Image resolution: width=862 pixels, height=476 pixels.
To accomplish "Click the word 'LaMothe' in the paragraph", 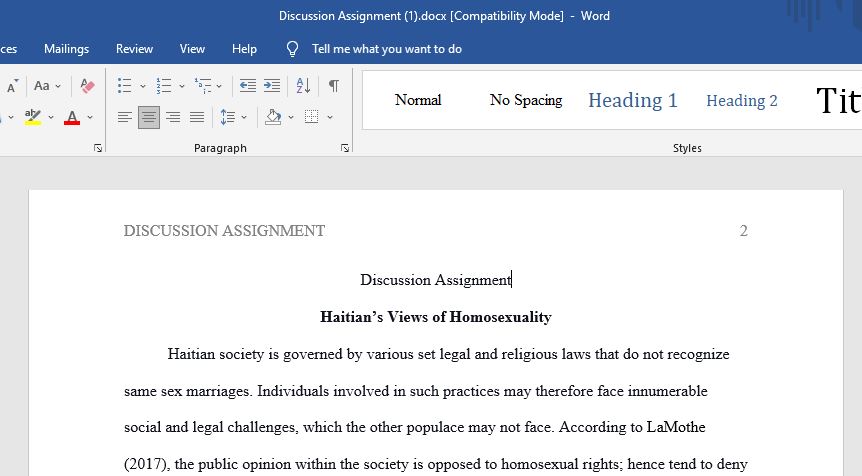I will pos(676,427).
